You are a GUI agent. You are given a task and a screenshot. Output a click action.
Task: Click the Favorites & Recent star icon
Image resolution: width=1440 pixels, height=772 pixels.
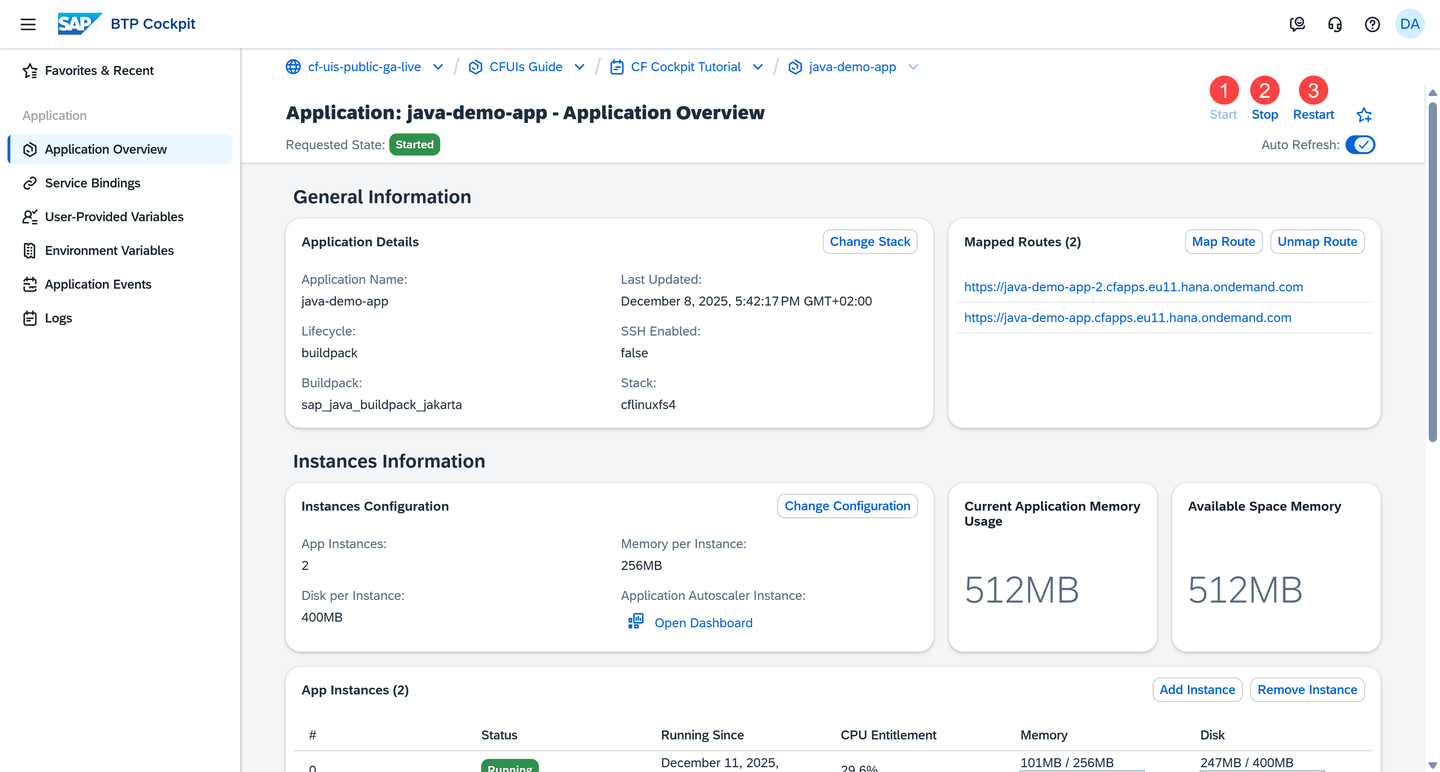pyautogui.click(x=30, y=71)
